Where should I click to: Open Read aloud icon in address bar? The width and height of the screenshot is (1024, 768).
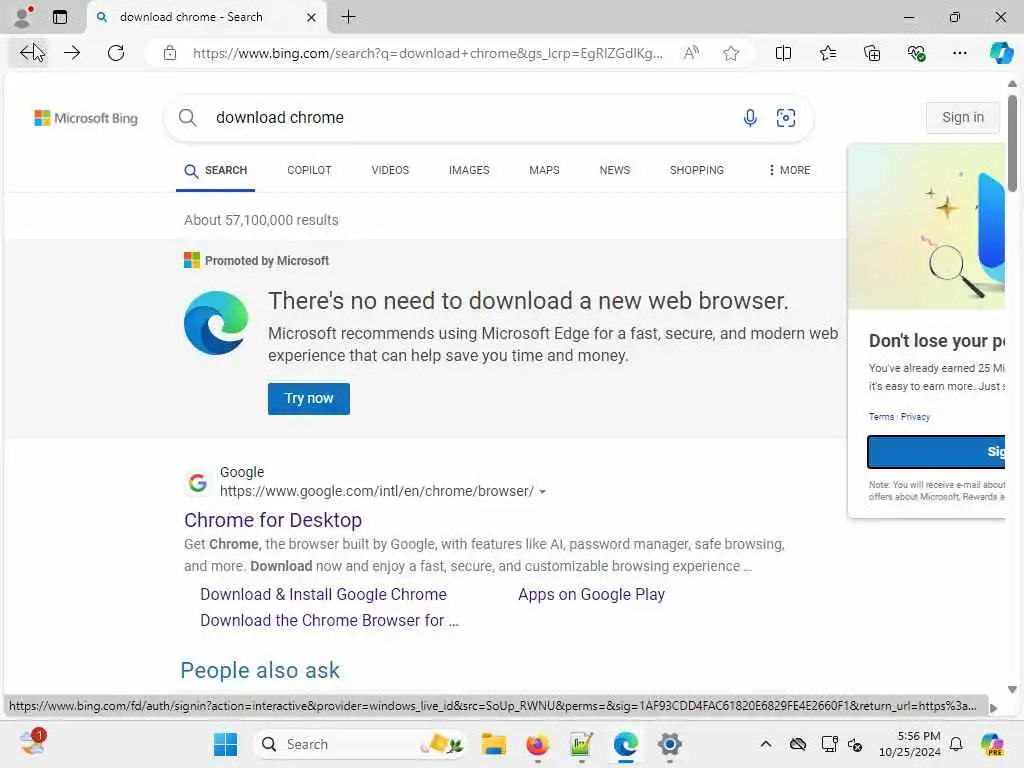click(x=692, y=53)
